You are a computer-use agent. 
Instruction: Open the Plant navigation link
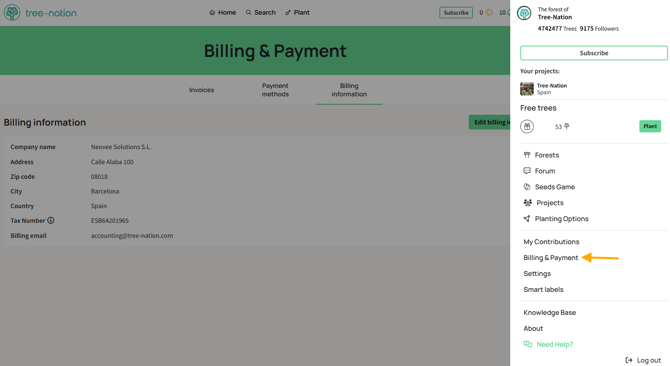coord(297,12)
